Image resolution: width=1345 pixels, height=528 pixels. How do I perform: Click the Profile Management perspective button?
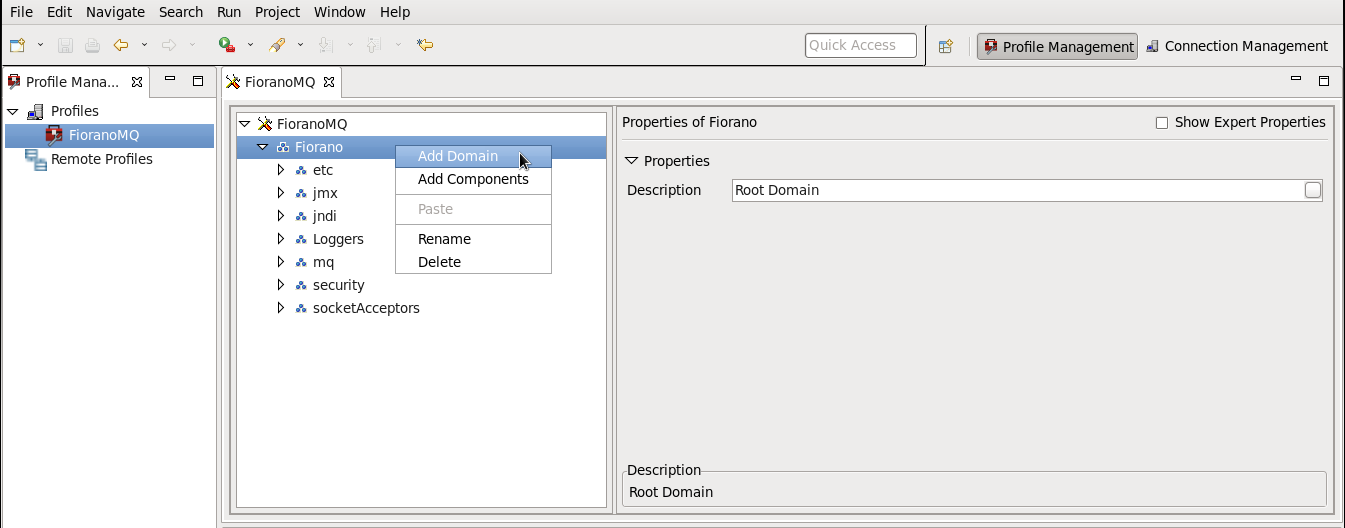(x=1058, y=47)
